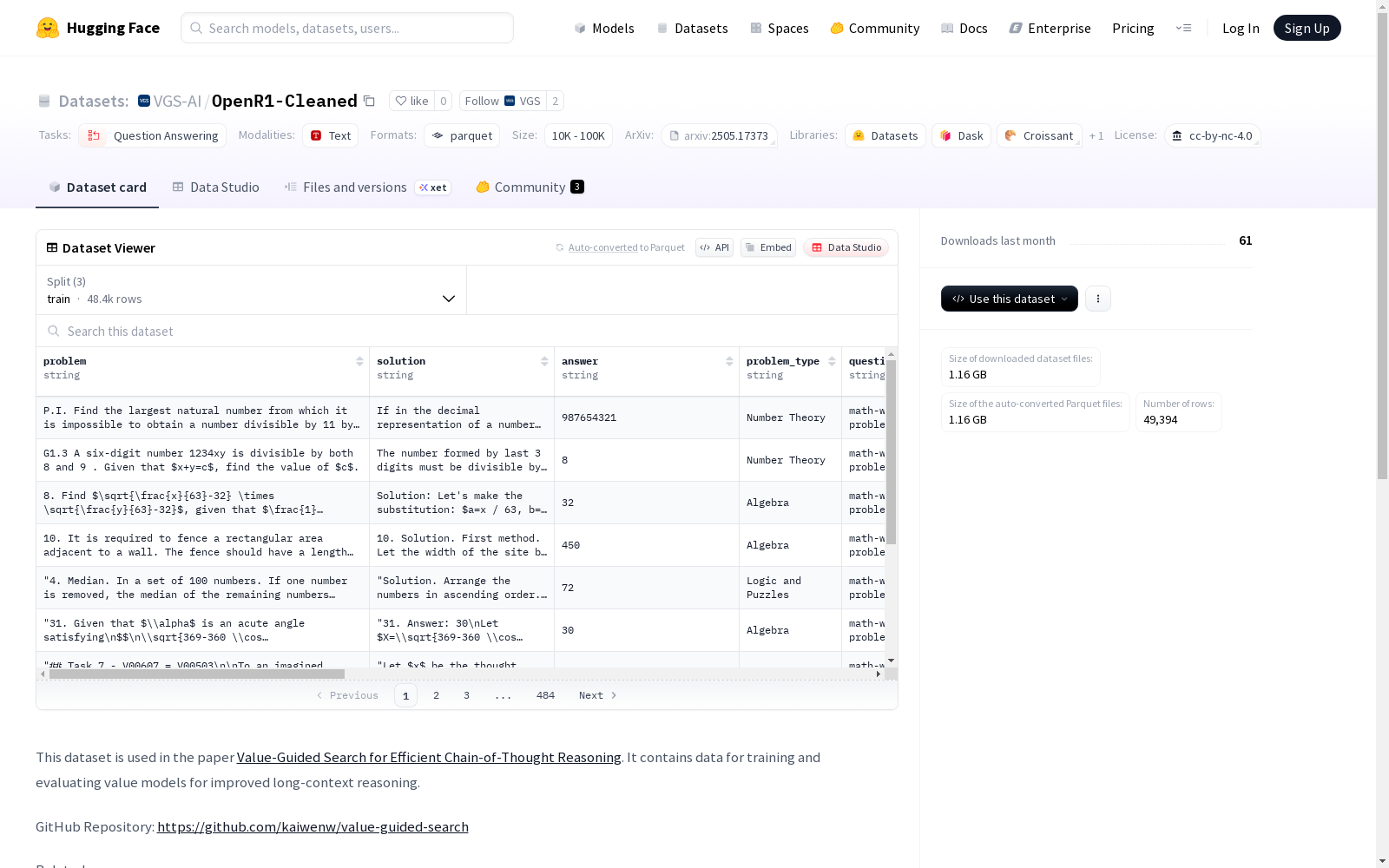Viewport: 1389px width, 868px height.
Task: Open the cc-by-nc-4.0 license tag
Action: (1212, 135)
